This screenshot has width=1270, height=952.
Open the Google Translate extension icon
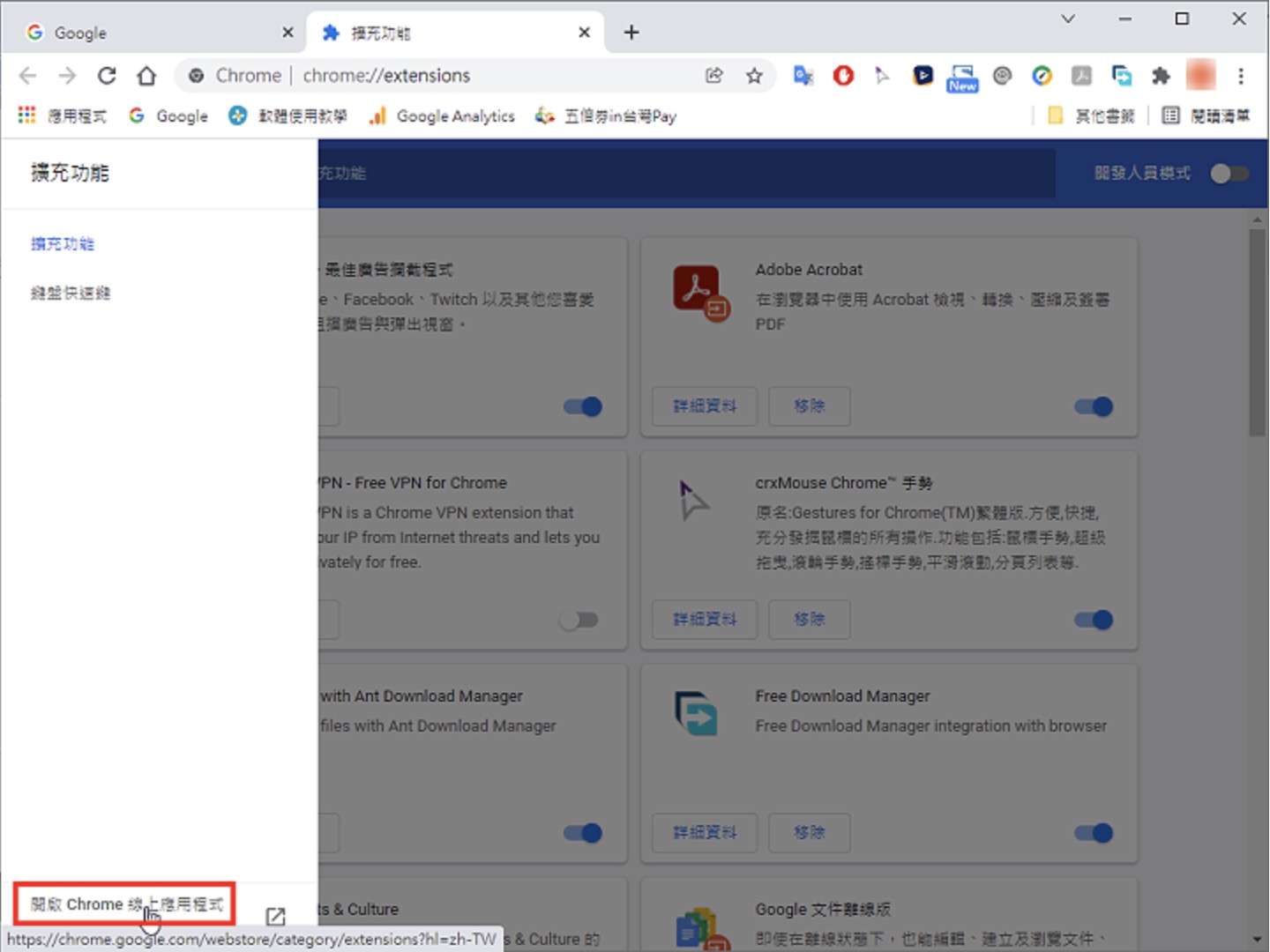[803, 76]
